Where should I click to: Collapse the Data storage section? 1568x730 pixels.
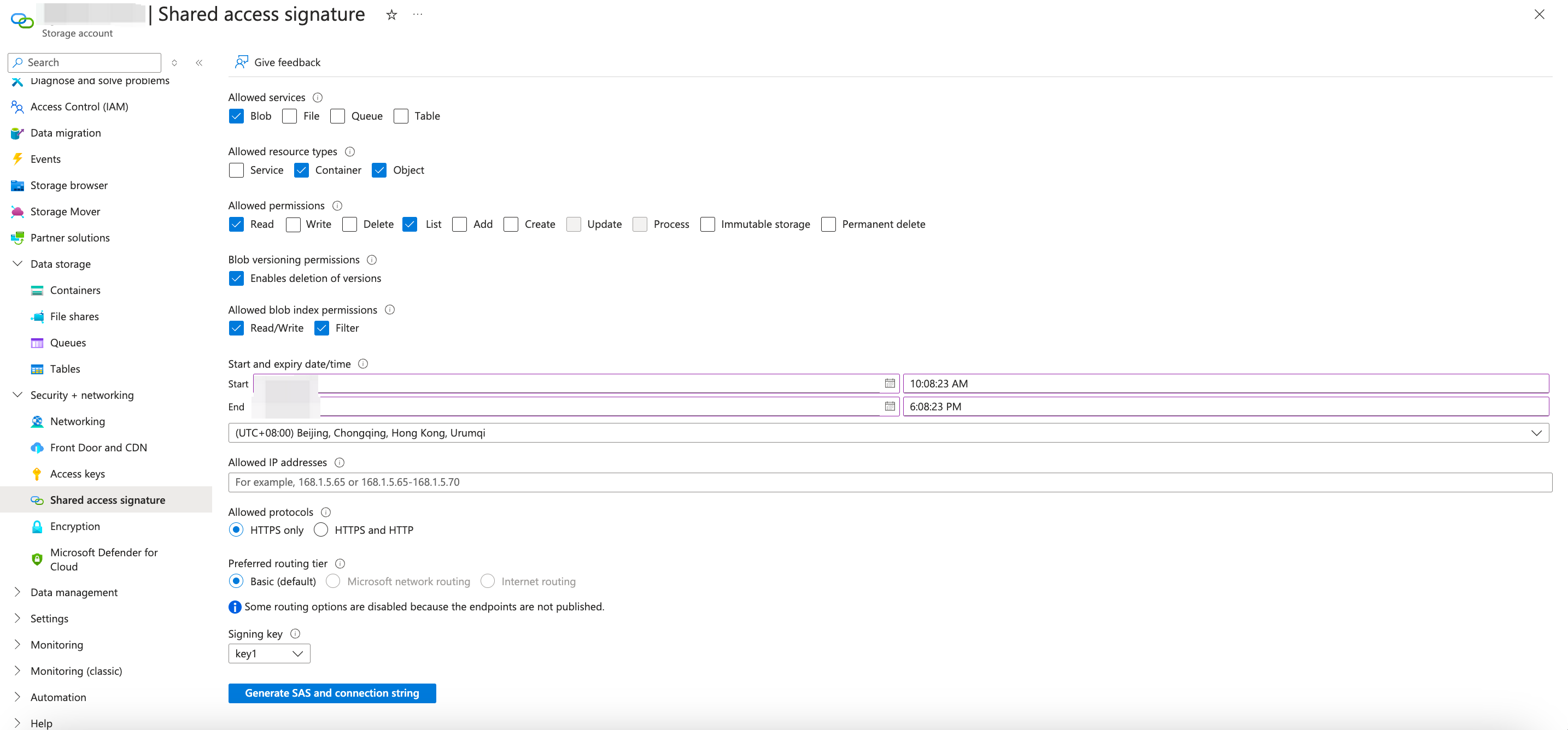[x=17, y=263]
